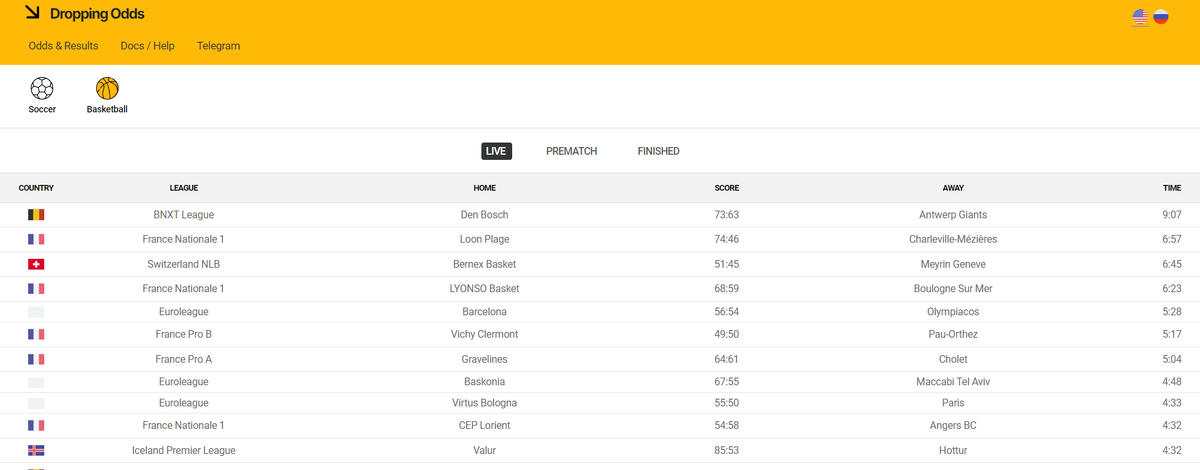Click Cholet team name

[x=953, y=360]
